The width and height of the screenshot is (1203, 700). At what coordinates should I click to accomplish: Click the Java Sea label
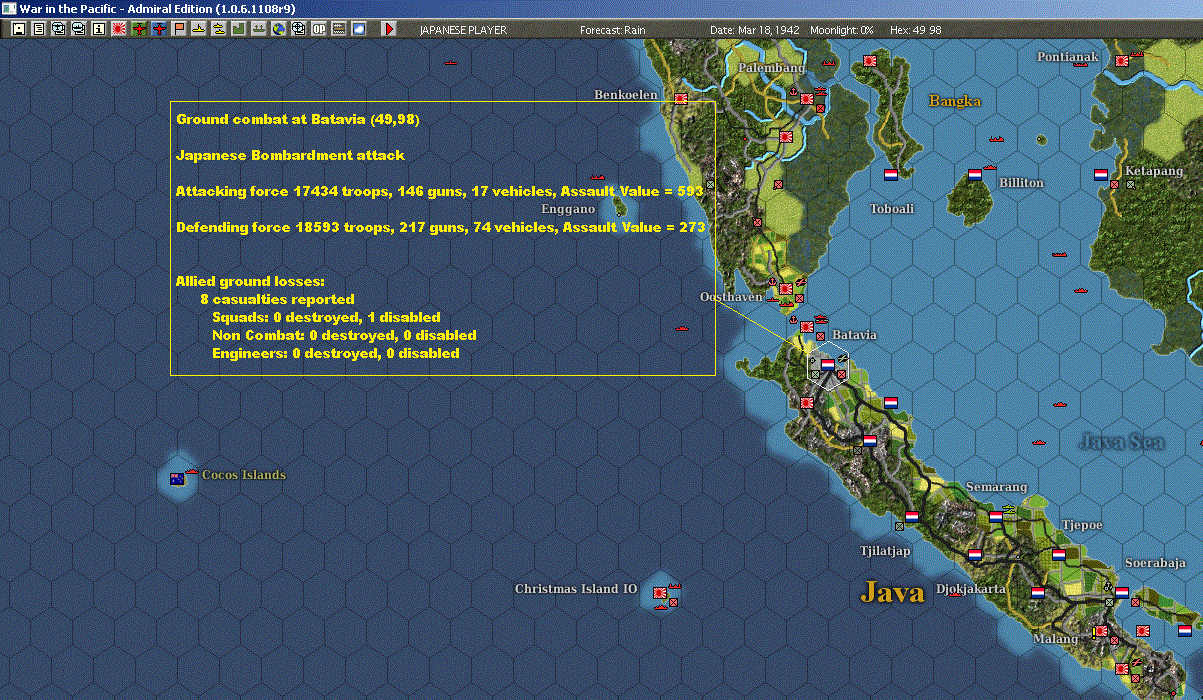pos(1120,441)
